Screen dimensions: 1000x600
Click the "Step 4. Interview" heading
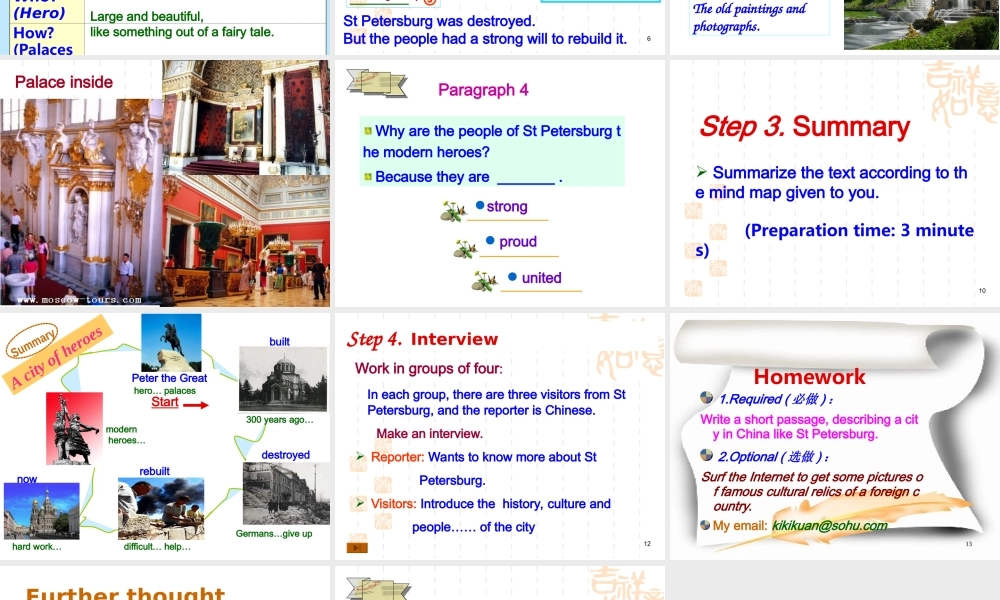point(422,339)
